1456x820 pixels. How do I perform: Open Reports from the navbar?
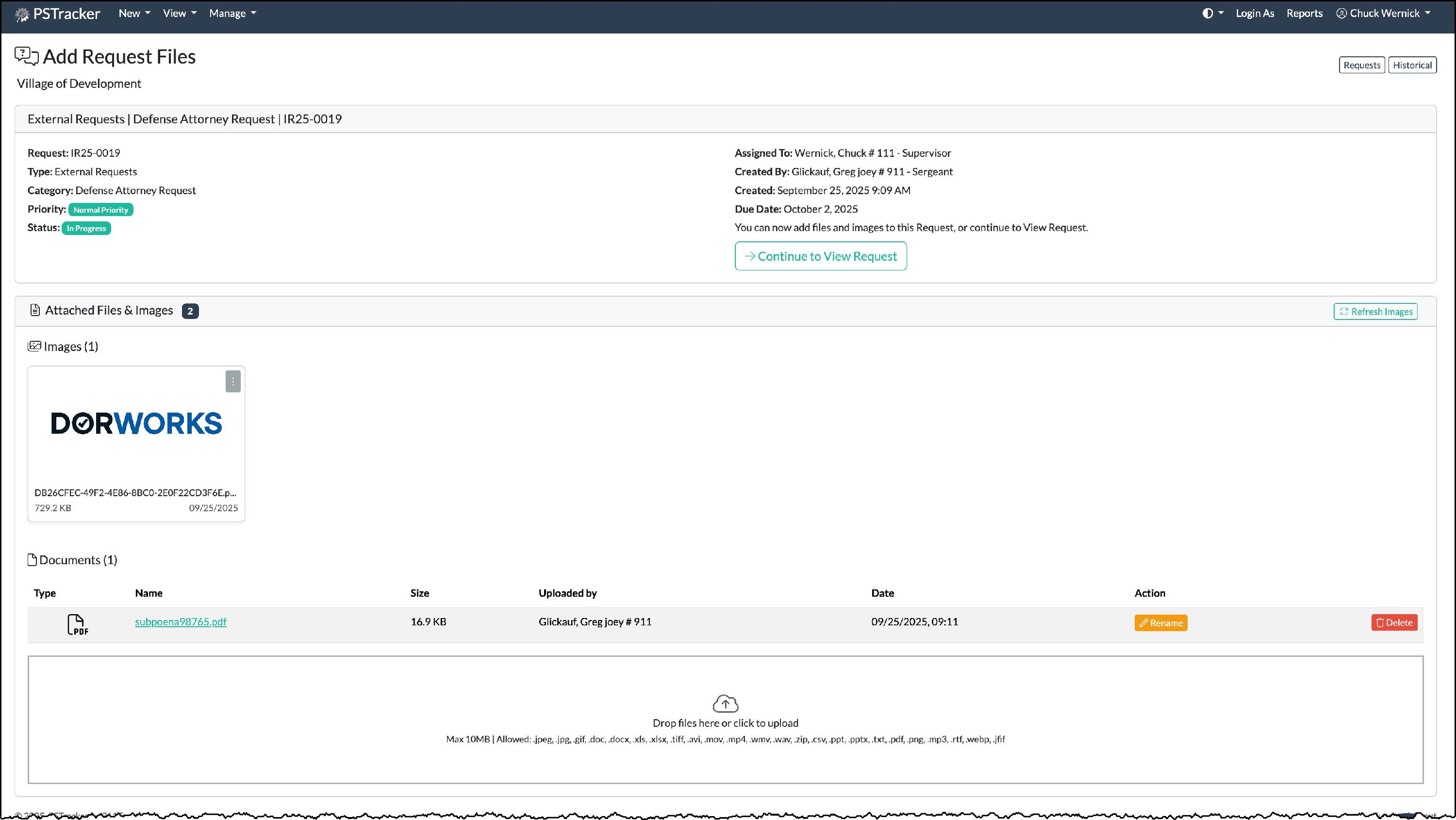click(1304, 13)
